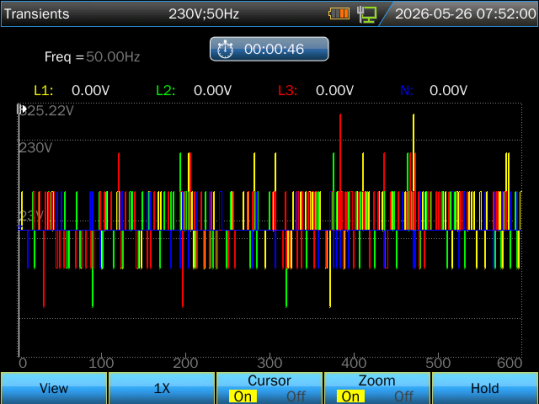
Task: Click the cursor marker at graph top-left
Action: coord(22,109)
